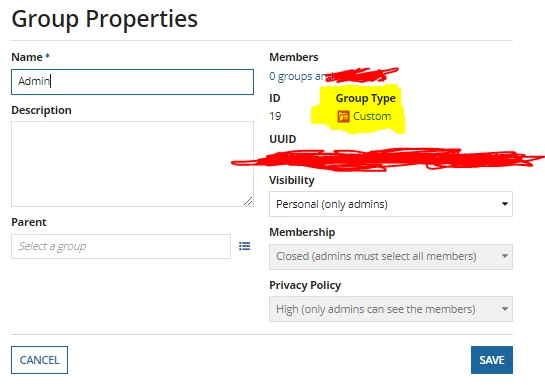The height and width of the screenshot is (385, 545).
Task: Click the SAVE button
Action: 492,360
